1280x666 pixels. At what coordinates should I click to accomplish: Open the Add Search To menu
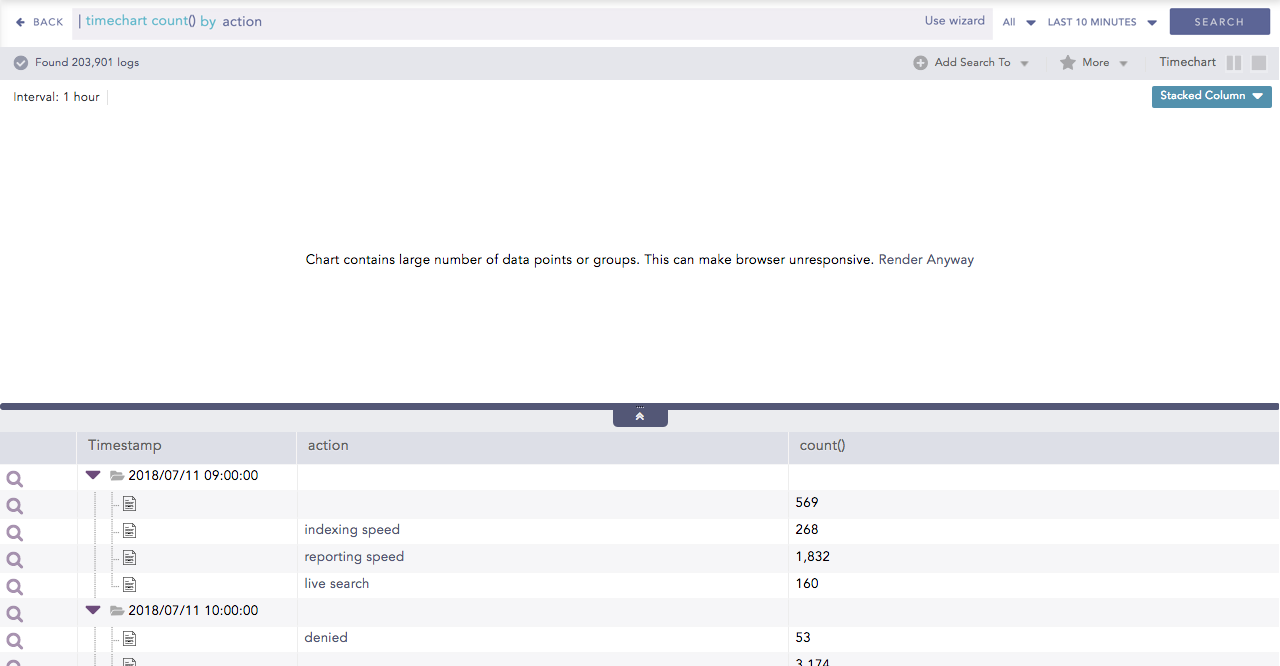(x=973, y=63)
